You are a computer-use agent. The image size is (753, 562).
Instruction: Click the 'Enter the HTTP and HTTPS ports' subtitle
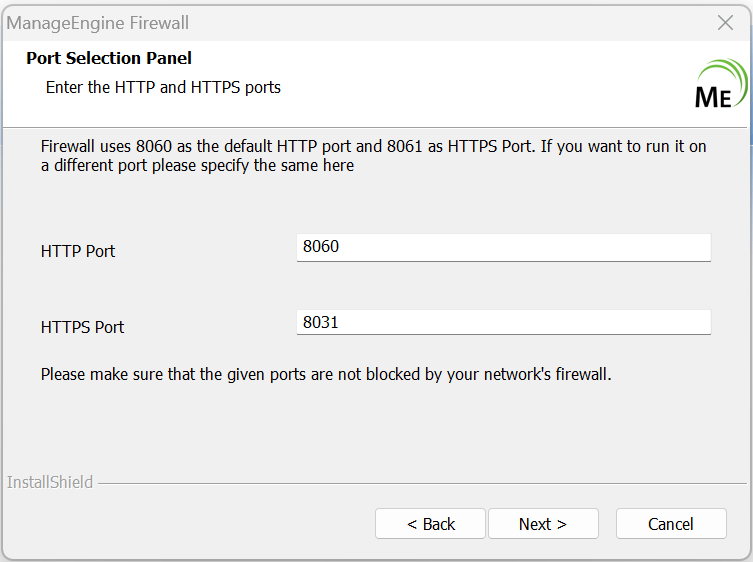[163, 87]
